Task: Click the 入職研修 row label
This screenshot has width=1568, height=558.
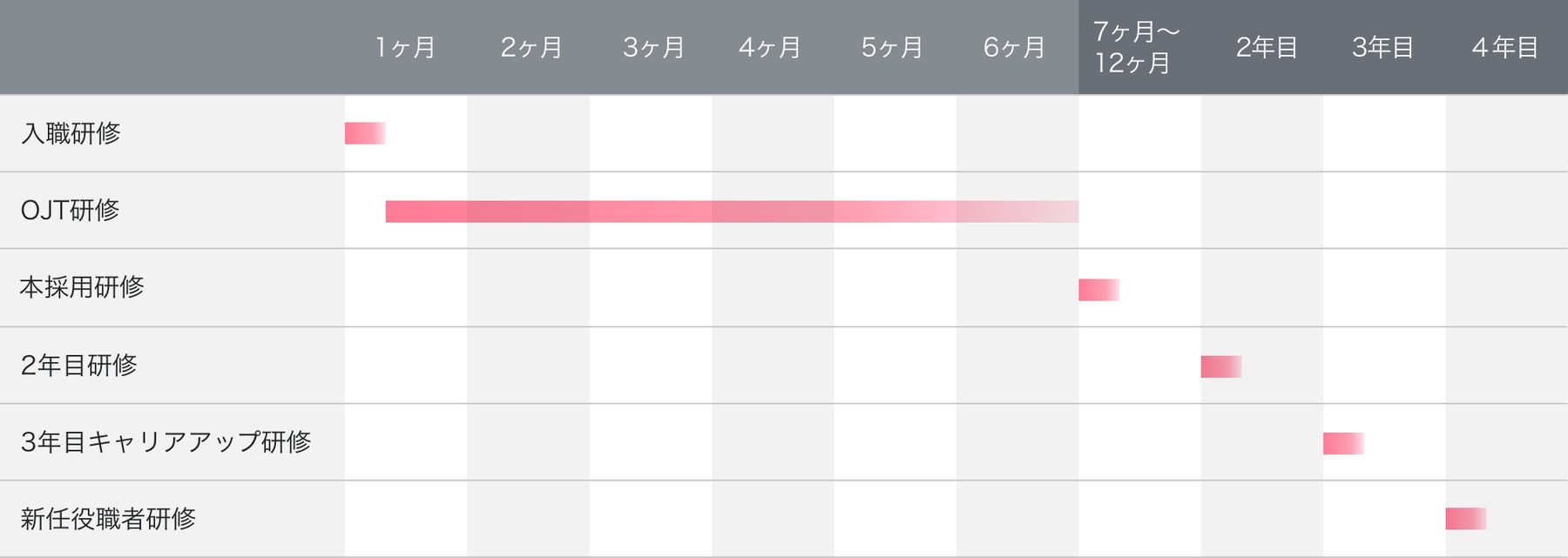Action: tap(71, 133)
